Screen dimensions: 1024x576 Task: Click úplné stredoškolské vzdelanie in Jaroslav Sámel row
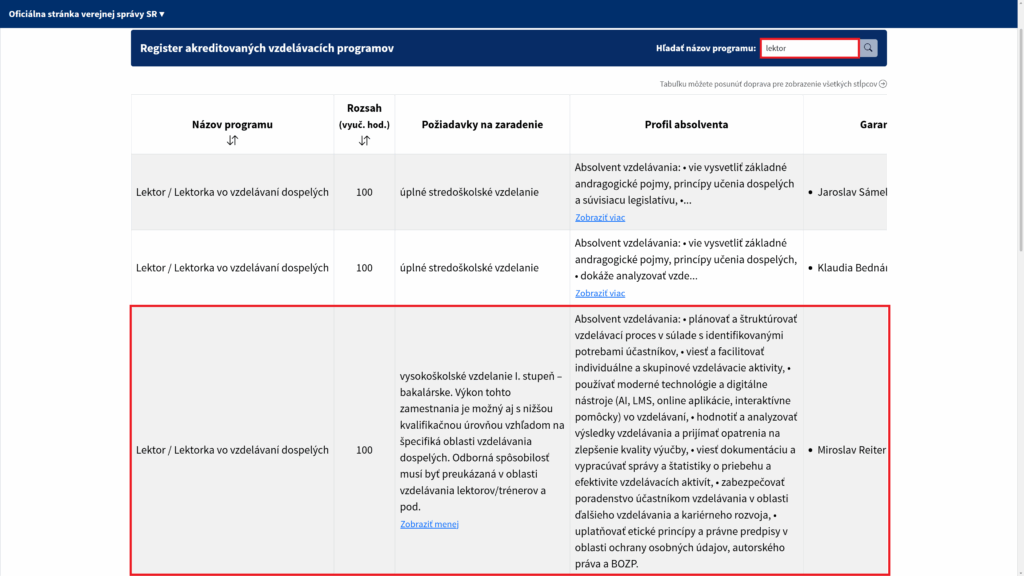[469, 192]
